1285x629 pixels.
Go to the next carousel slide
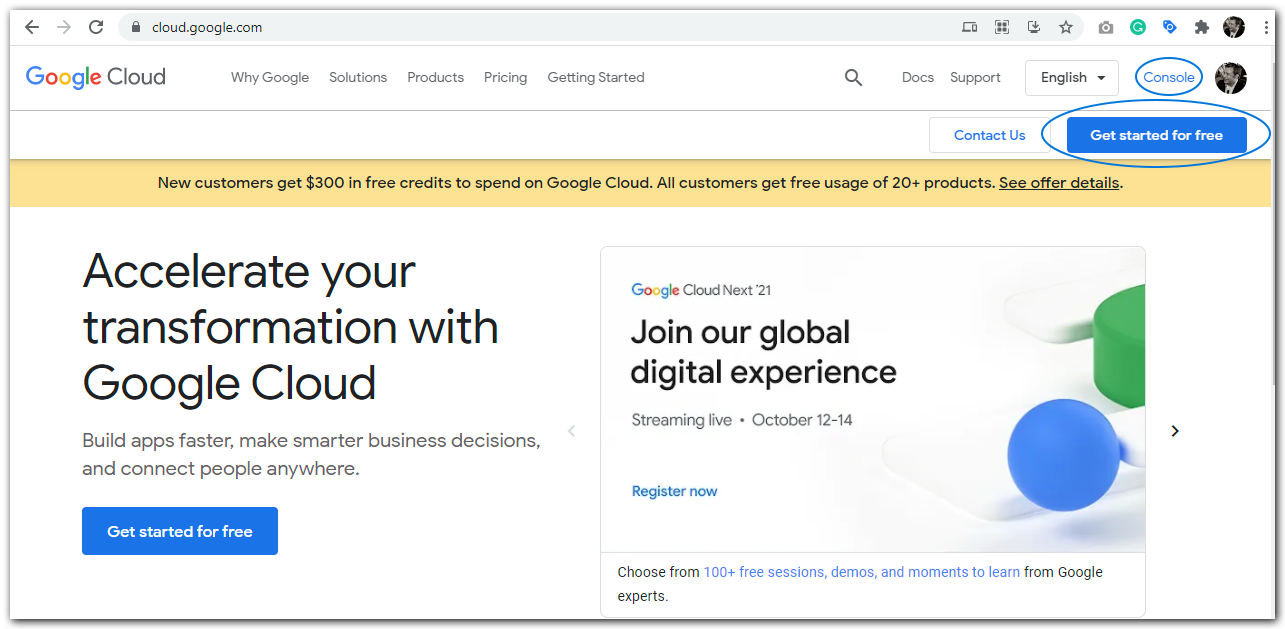1175,431
